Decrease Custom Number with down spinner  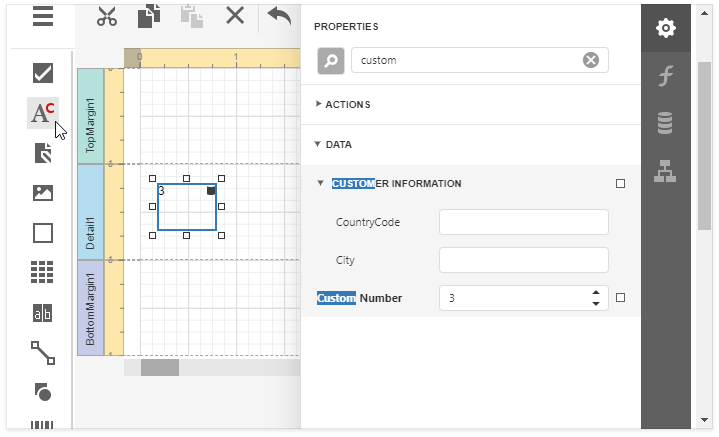(x=596, y=304)
